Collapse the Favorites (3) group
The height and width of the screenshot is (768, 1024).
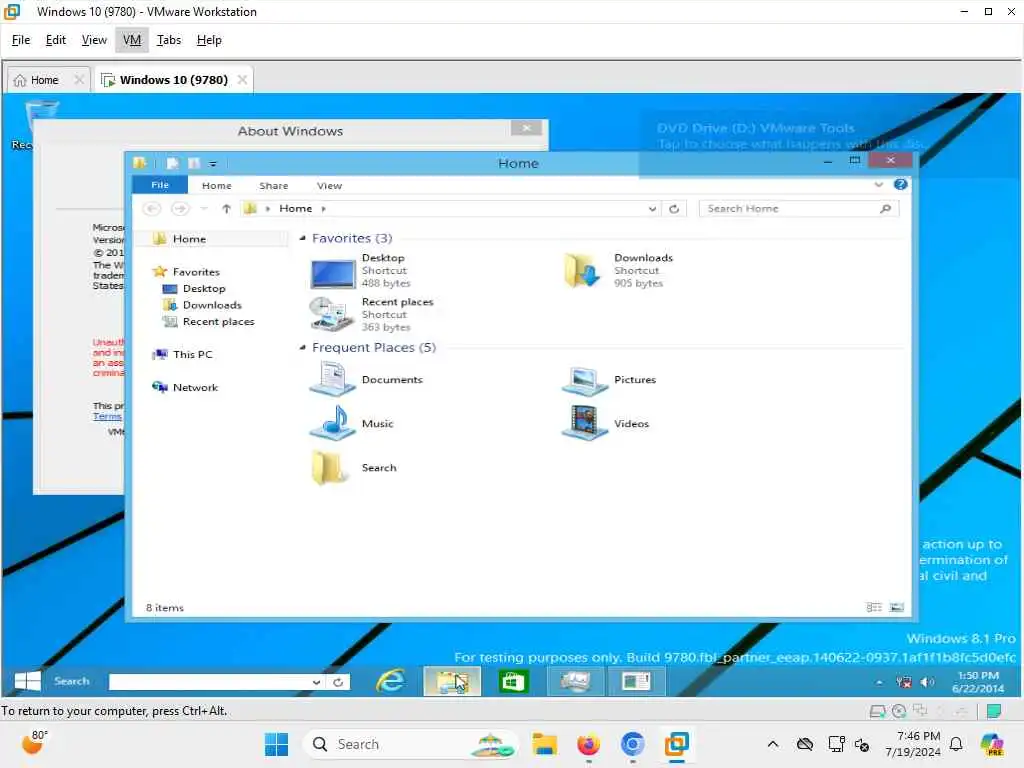point(302,238)
